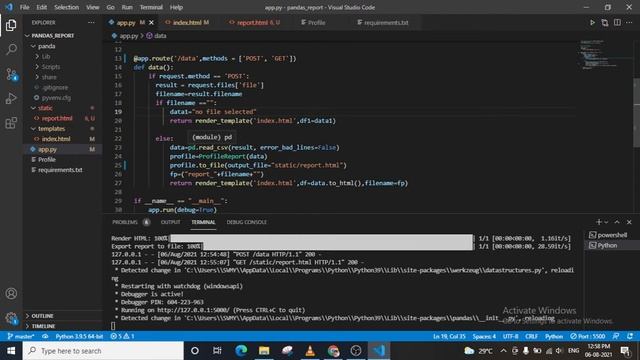640x360 pixels.
Task: Open the Selection menu
Action: tap(66, 7)
